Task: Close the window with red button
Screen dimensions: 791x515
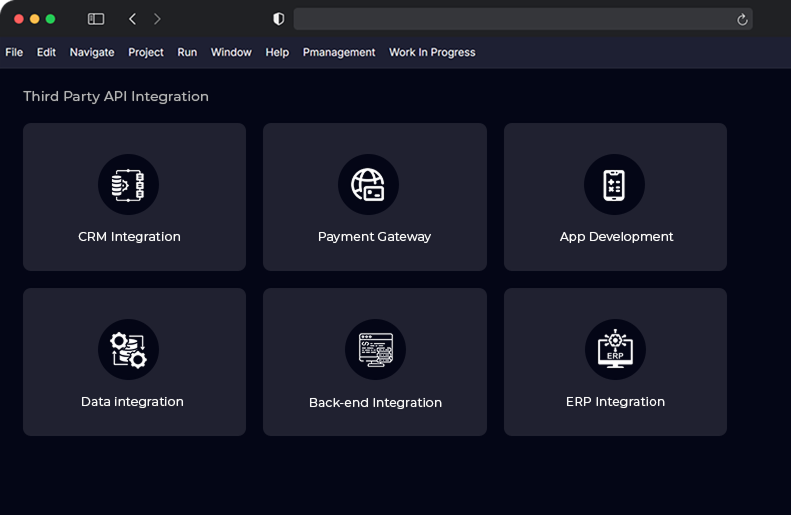Action: (19, 19)
